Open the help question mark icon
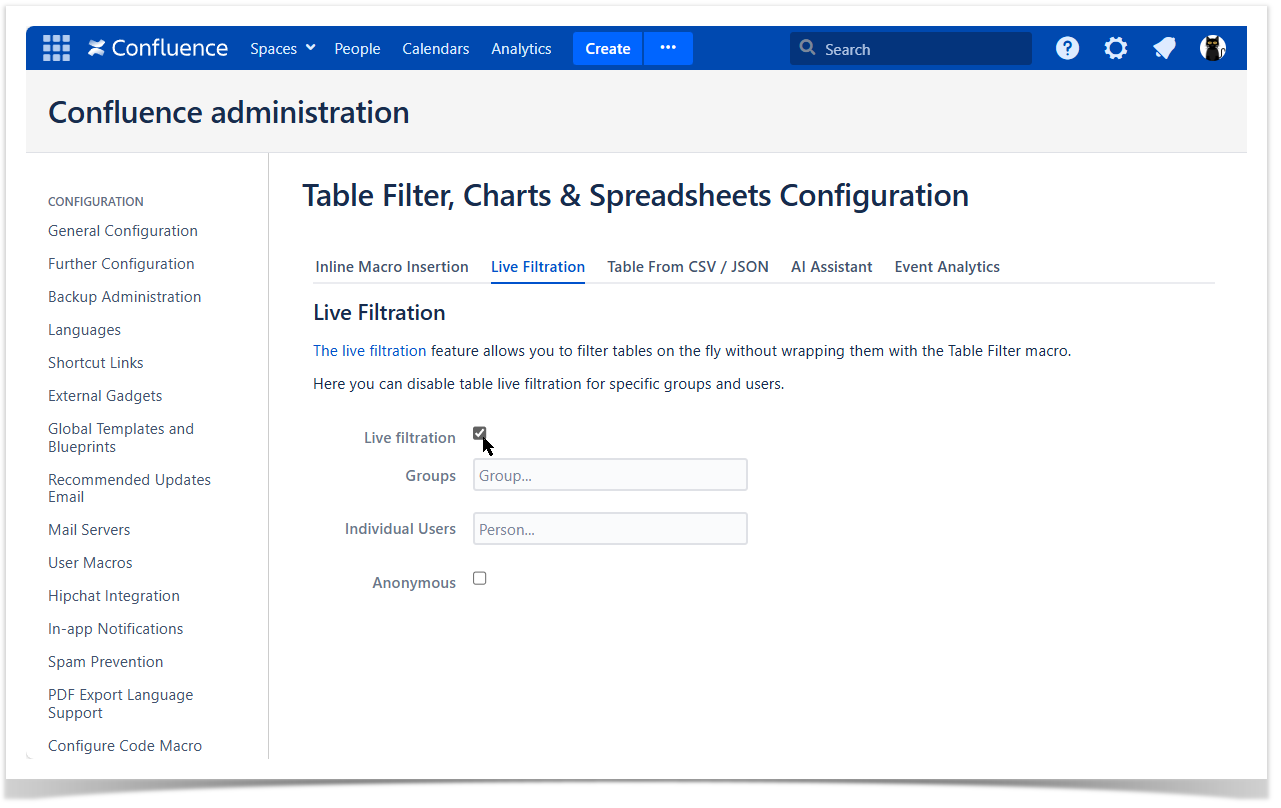This screenshot has height=808, width=1281. 1067,48
